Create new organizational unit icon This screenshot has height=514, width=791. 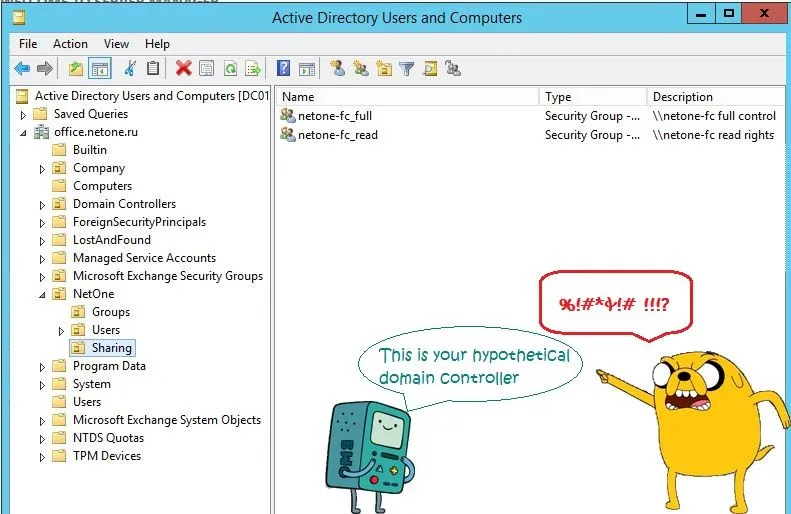pos(384,68)
